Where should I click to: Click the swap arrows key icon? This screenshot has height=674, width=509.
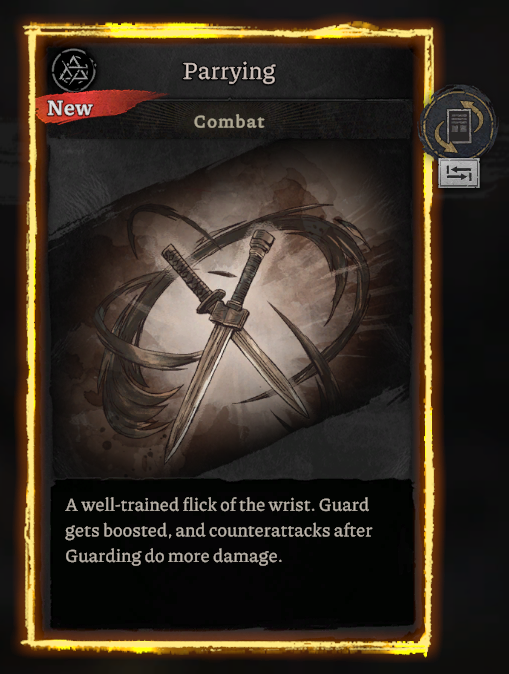[459, 173]
